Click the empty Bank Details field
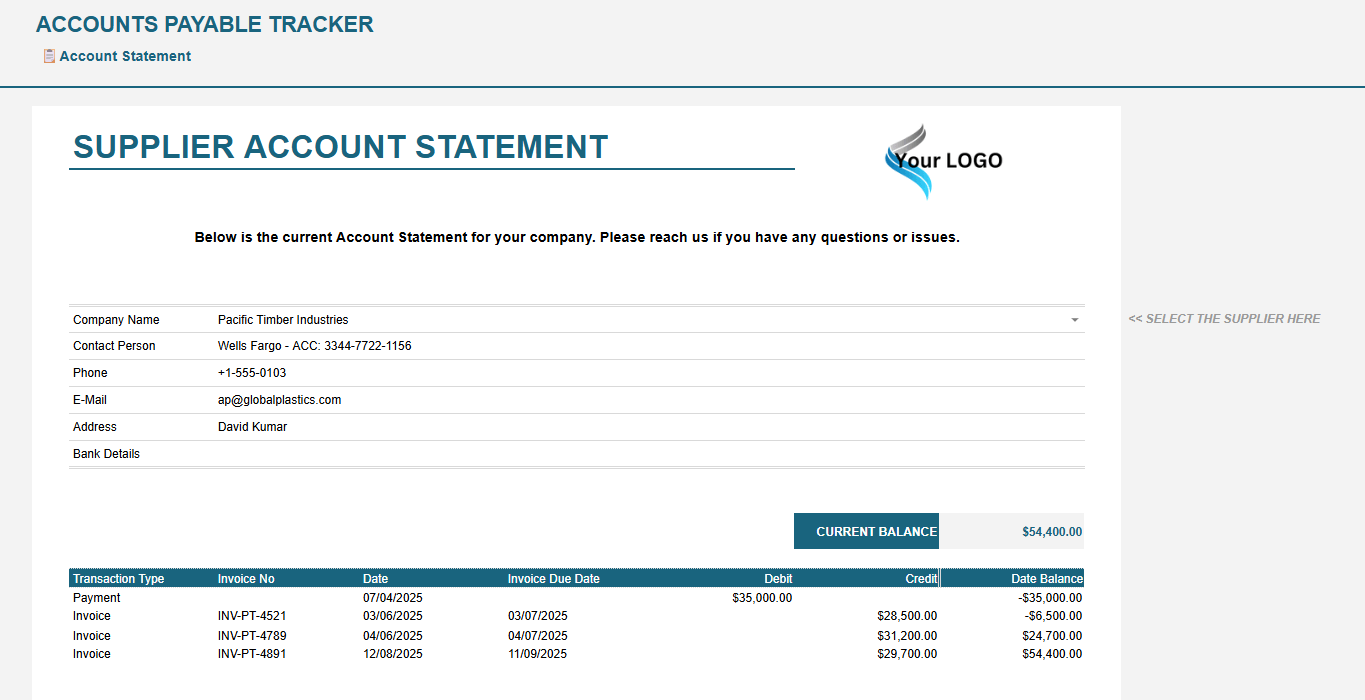This screenshot has width=1365, height=700. (x=640, y=454)
